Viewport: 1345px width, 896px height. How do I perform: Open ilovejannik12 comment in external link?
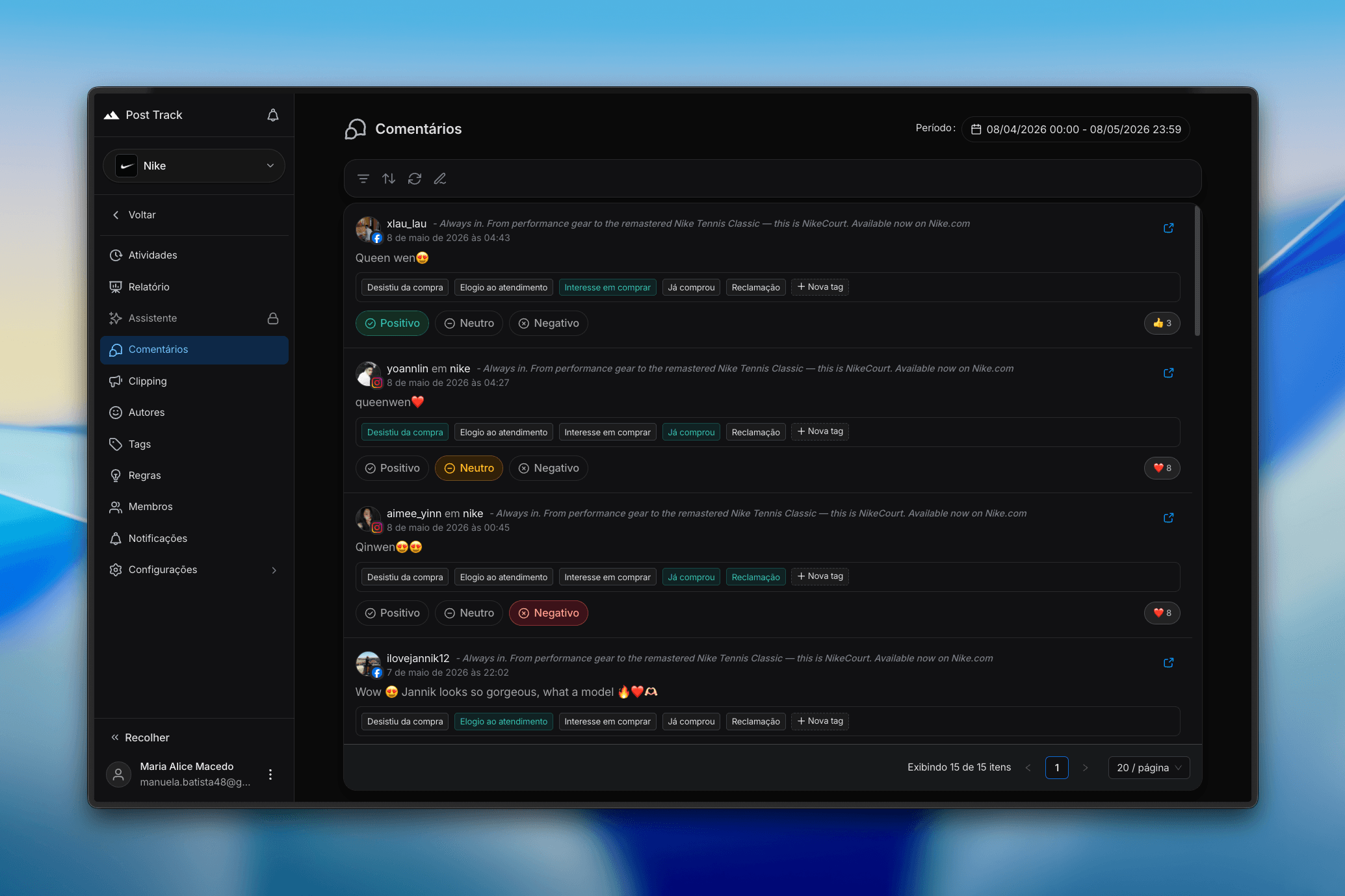click(x=1168, y=663)
